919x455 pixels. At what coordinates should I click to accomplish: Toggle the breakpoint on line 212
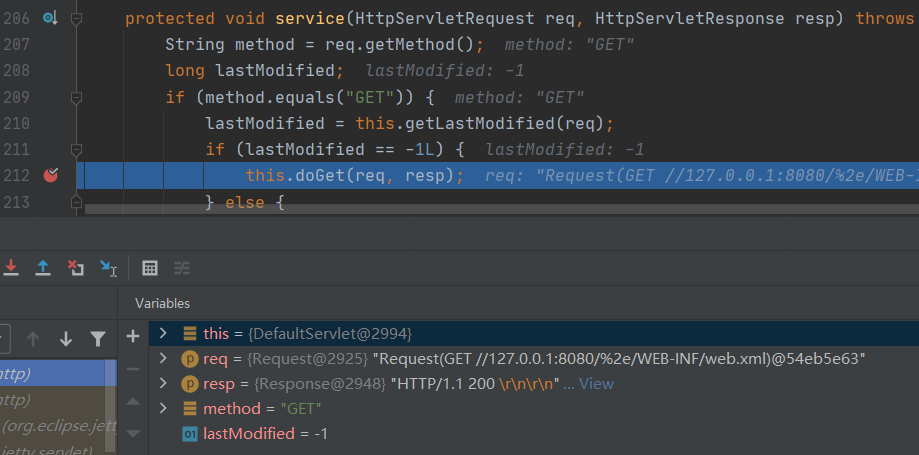click(51, 175)
